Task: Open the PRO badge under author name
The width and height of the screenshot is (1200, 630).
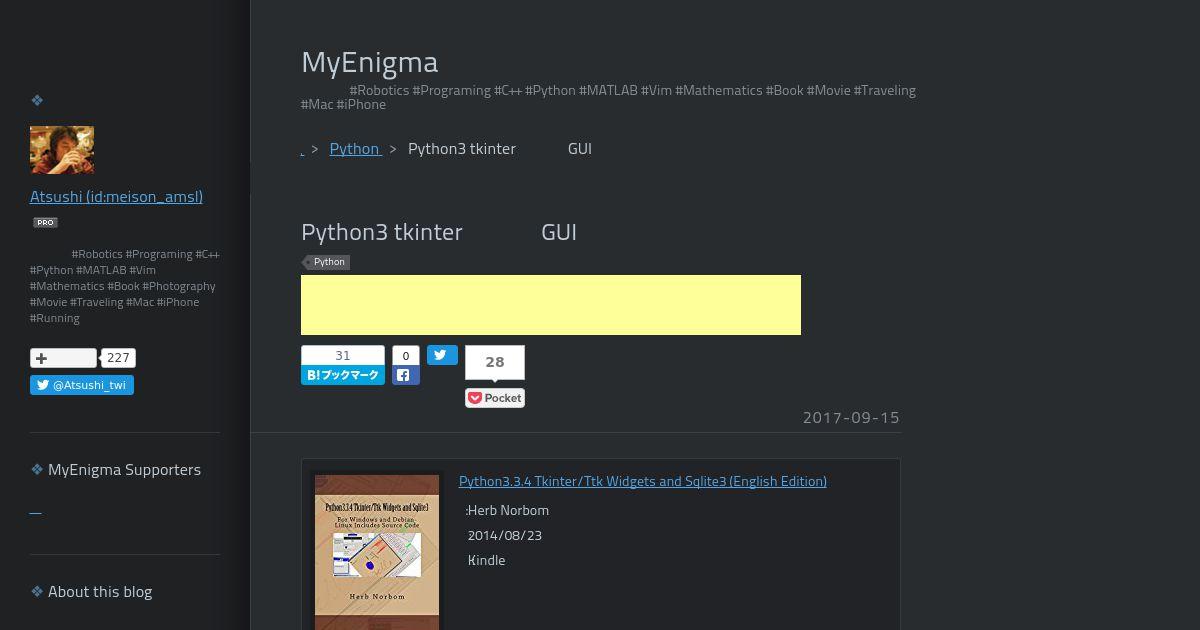Action: (x=45, y=222)
